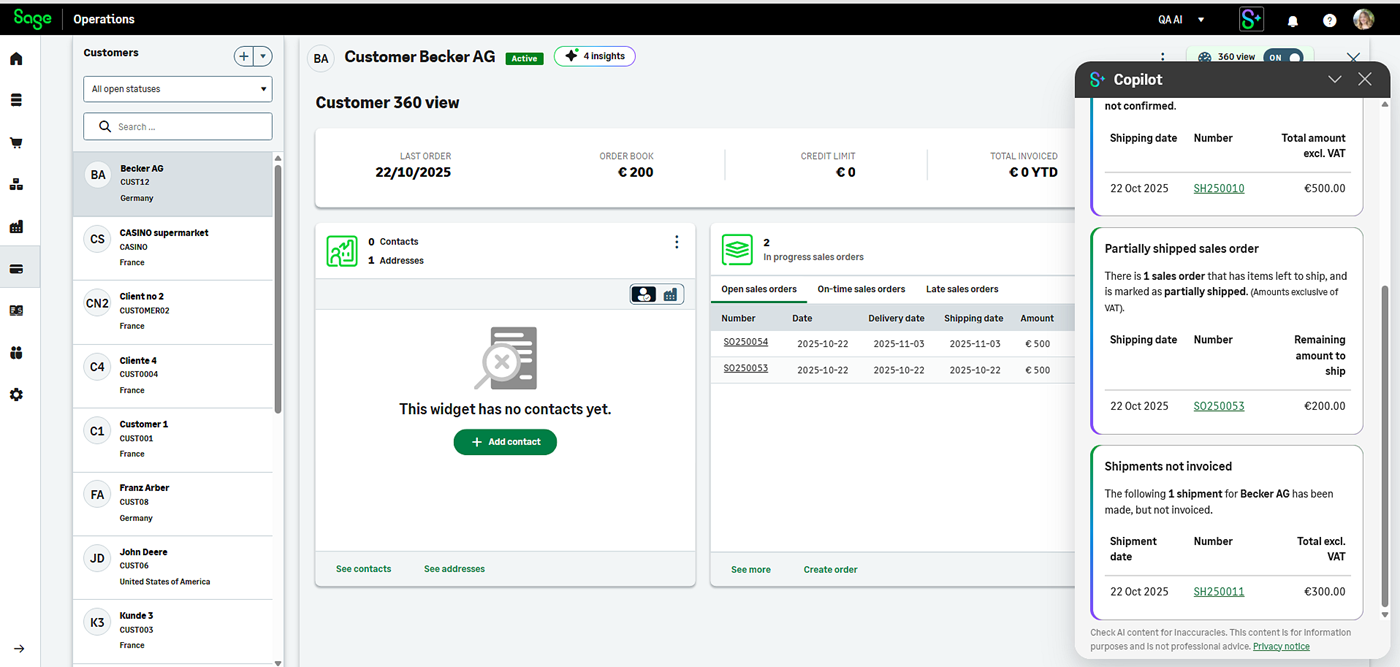Open the Home page from the sidebar
Image resolution: width=1400 pixels, height=667 pixels.
16,59
